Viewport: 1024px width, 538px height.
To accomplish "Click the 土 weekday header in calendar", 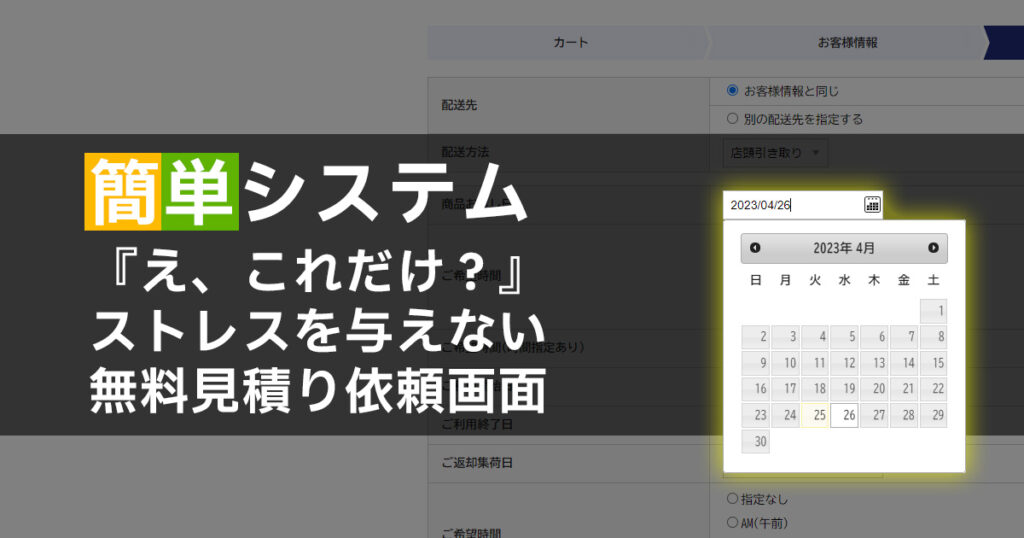I will click(933, 280).
